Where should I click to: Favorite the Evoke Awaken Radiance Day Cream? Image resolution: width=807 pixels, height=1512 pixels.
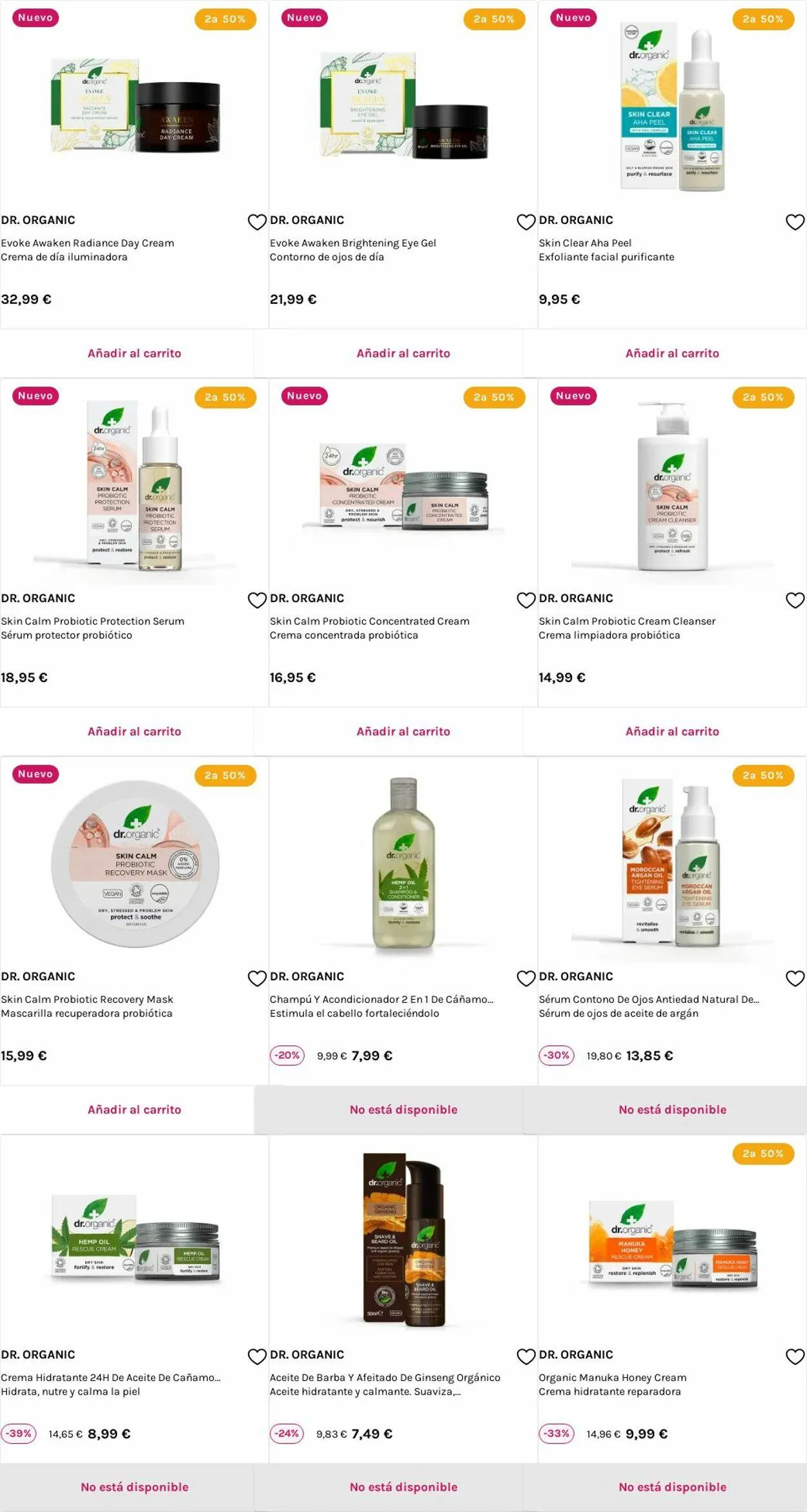[257, 222]
